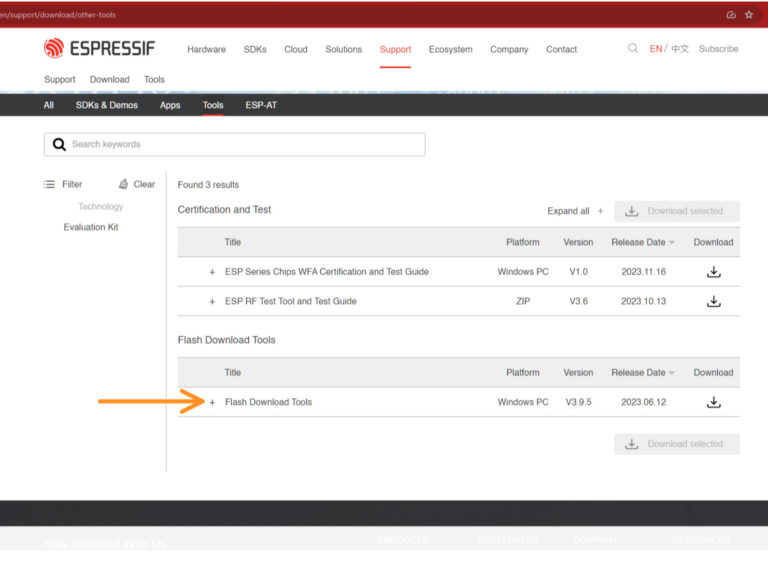Image resolution: width=768 pixels, height=576 pixels.
Task: Switch to the ESP-AT tab
Action: [x=261, y=105]
